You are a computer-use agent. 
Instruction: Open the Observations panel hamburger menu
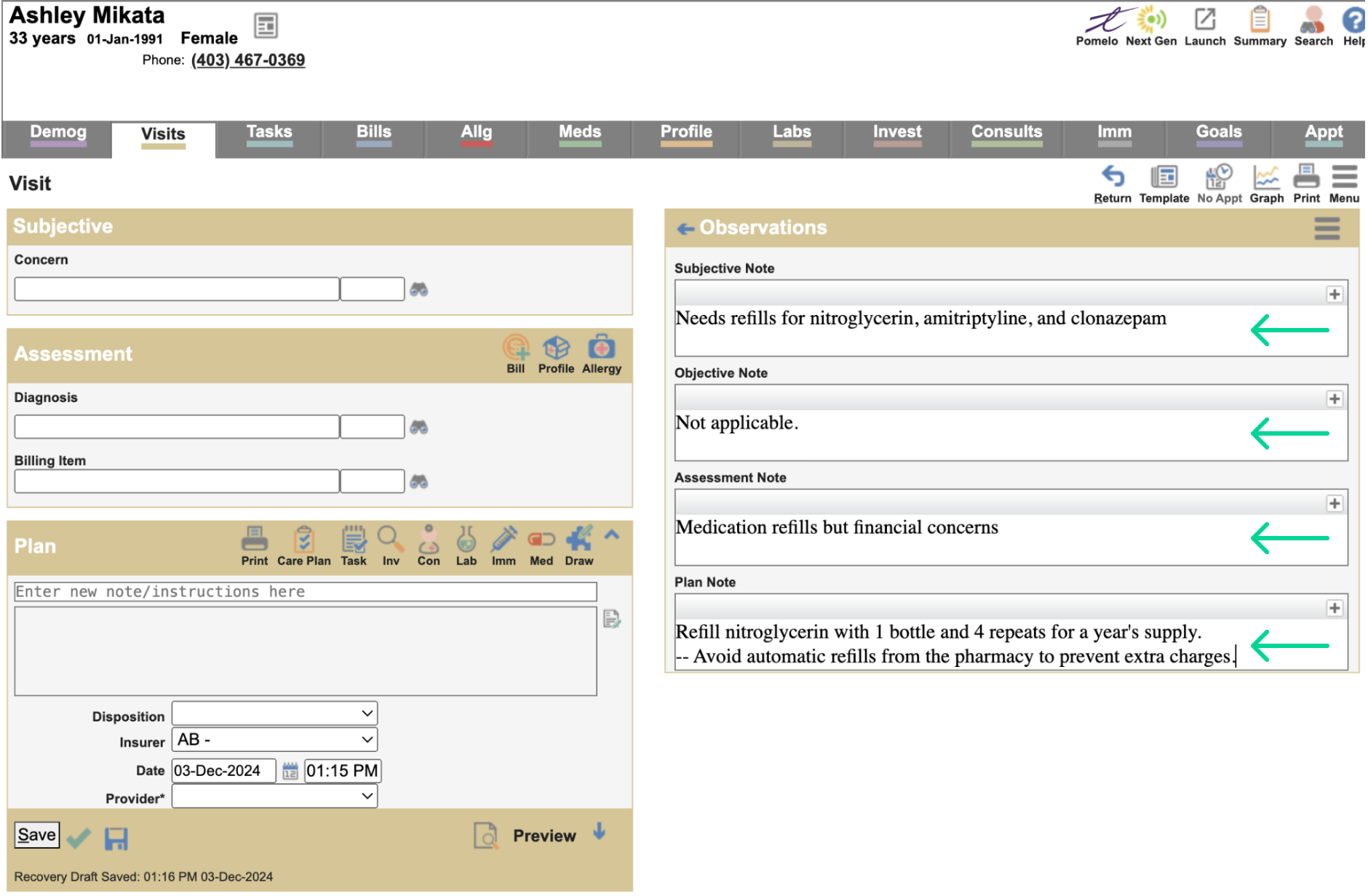click(x=1327, y=228)
